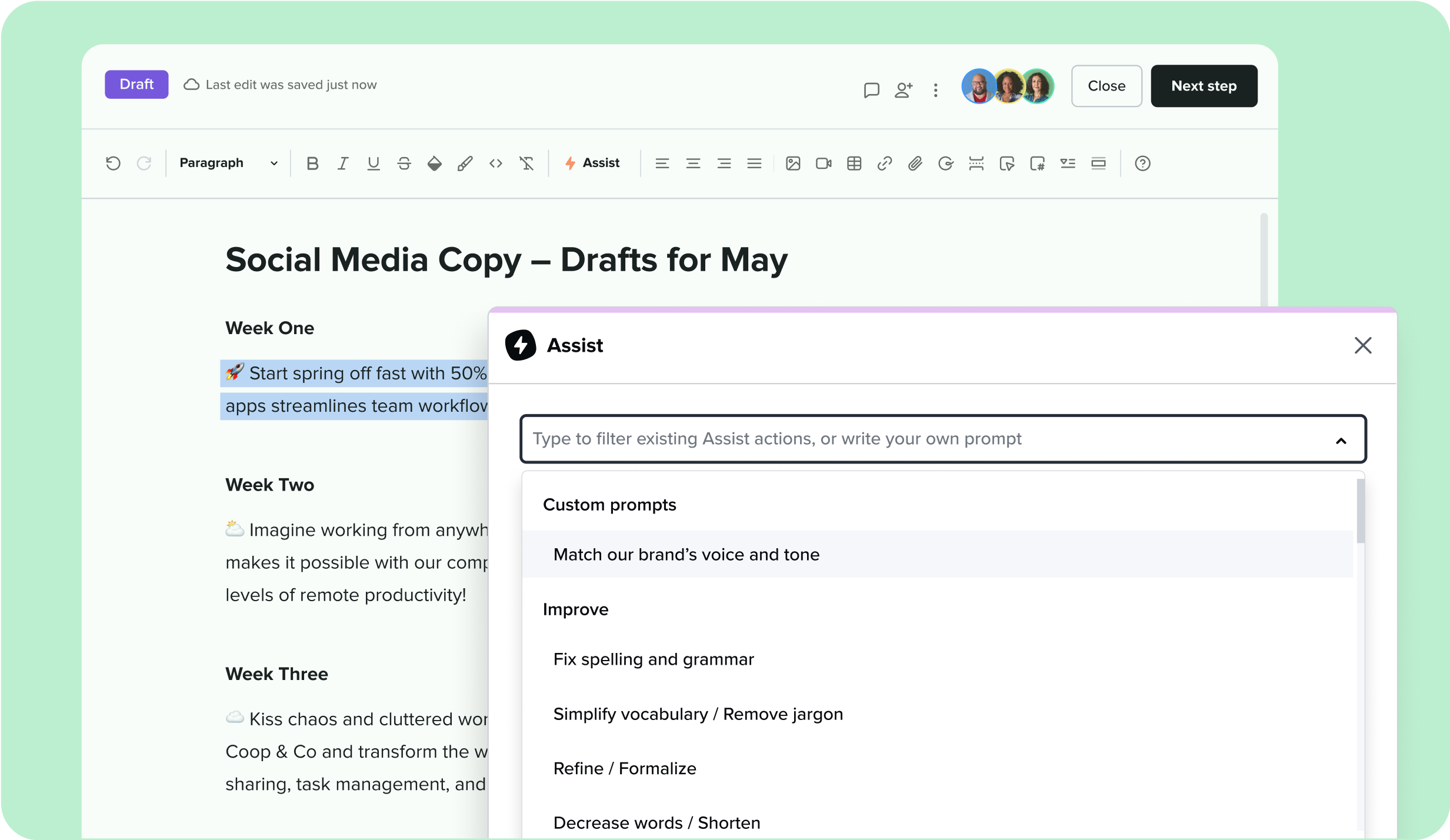Toggle strikethrough formatting

click(404, 164)
